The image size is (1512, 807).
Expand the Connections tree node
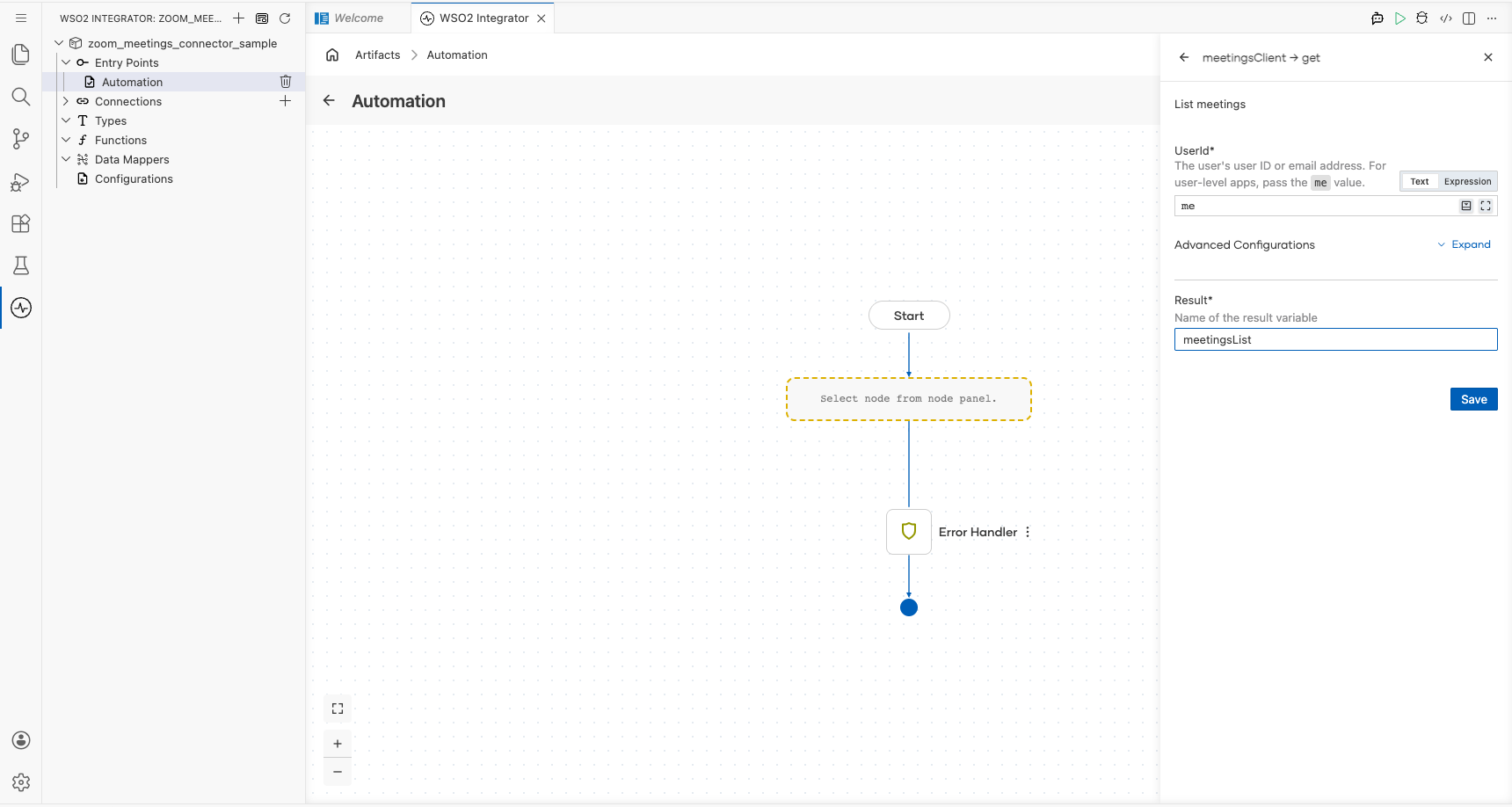pos(66,101)
